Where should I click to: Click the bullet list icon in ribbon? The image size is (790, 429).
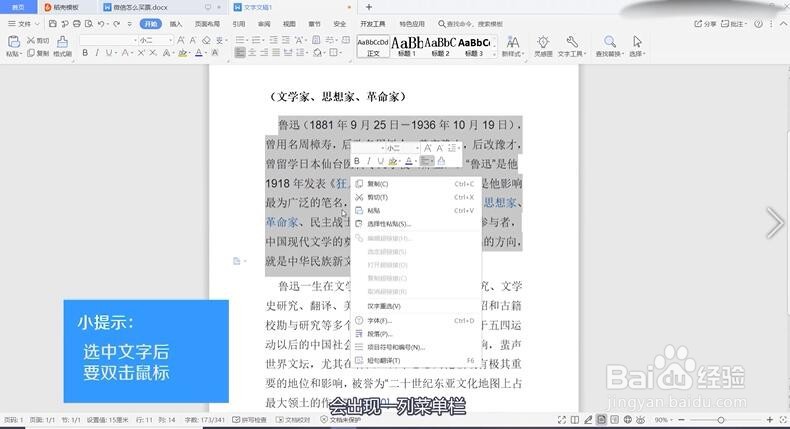pyautogui.click(x=240, y=40)
